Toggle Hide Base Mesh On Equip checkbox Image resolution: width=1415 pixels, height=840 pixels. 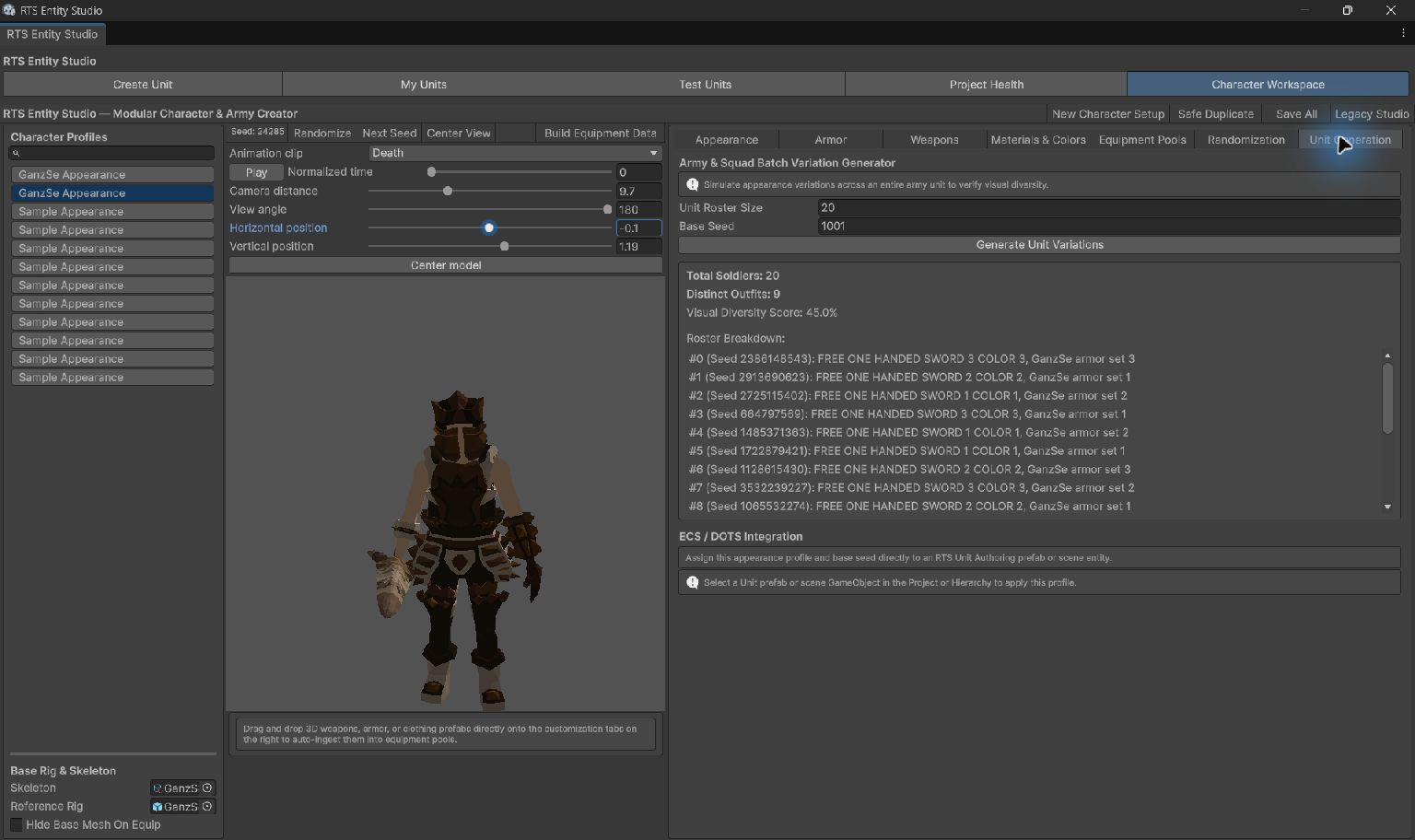(x=17, y=824)
